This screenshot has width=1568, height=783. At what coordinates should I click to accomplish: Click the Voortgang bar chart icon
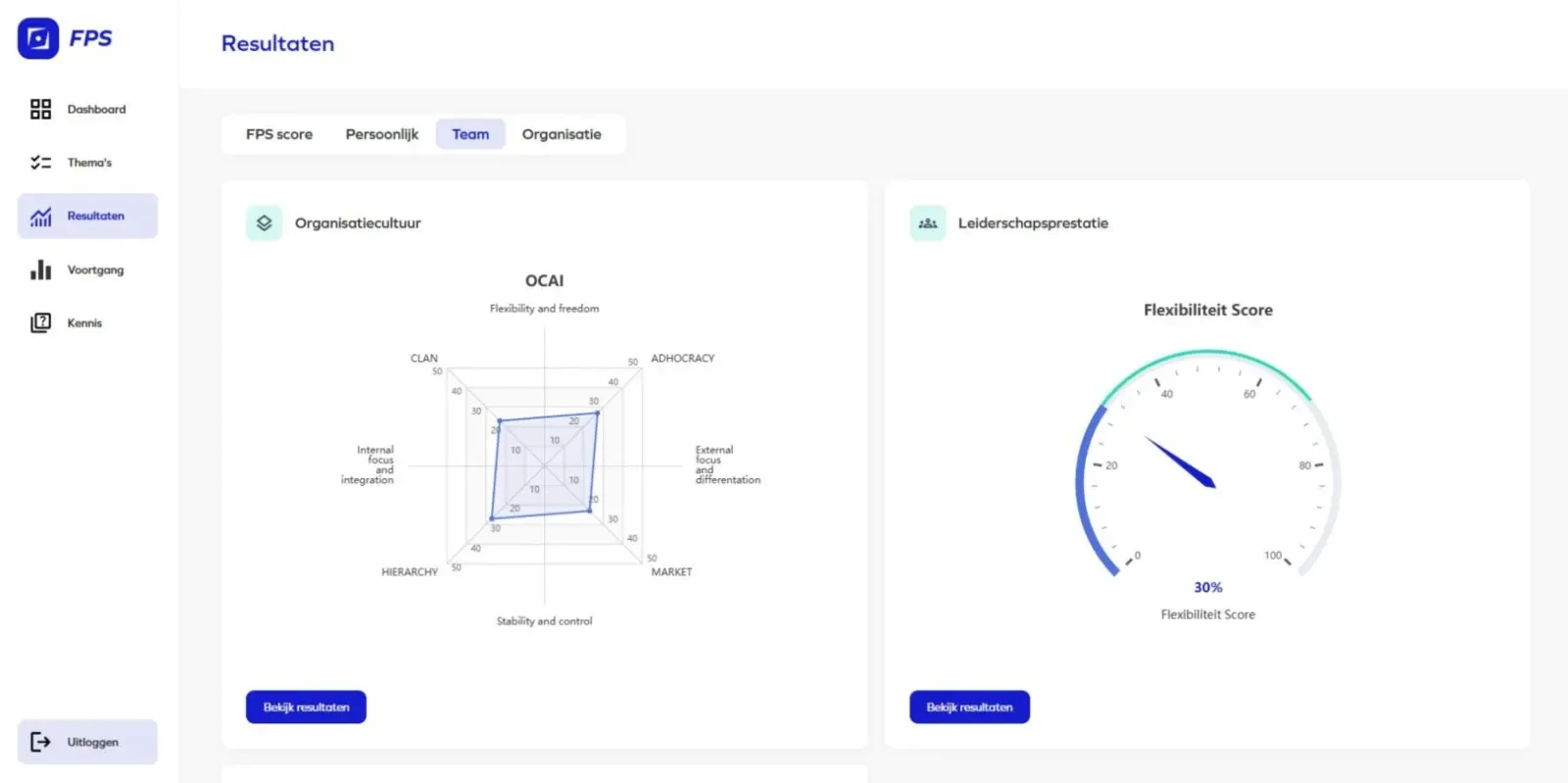[40, 269]
